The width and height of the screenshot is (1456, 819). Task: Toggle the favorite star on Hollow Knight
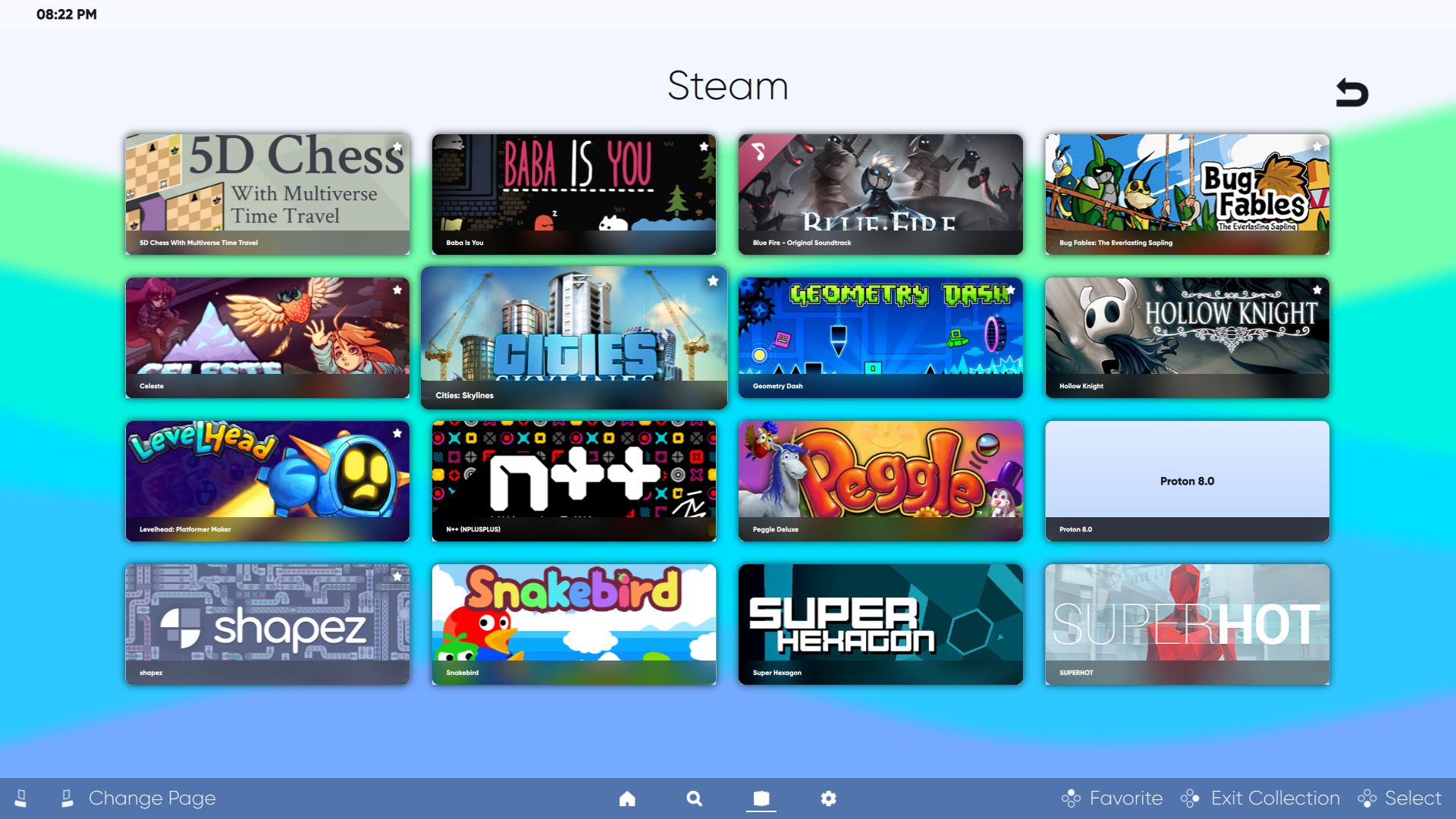1316,289
